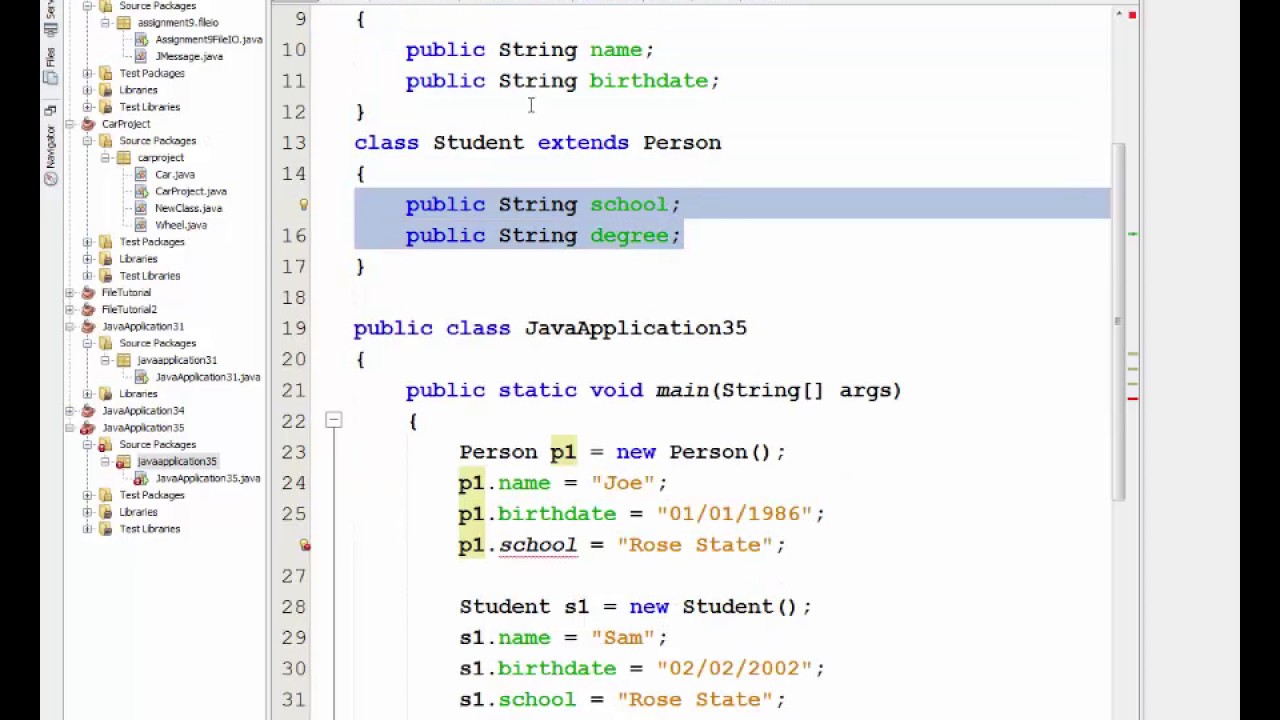The image size is (1280, 720).
Task: Expand the JavaApplication34 project node
Action: pos(70,410)
